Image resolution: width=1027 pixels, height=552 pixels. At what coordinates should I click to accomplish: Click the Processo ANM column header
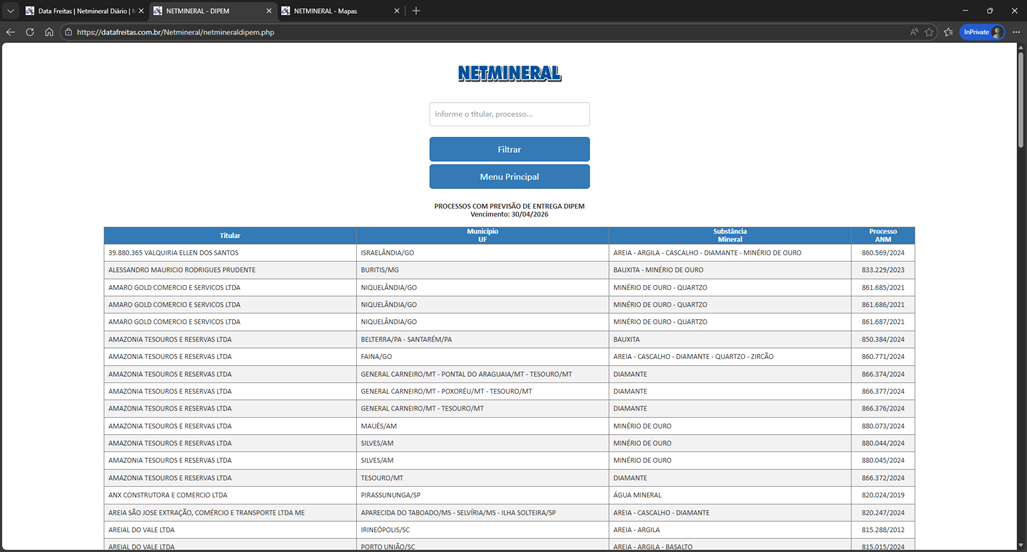[883, 236]
